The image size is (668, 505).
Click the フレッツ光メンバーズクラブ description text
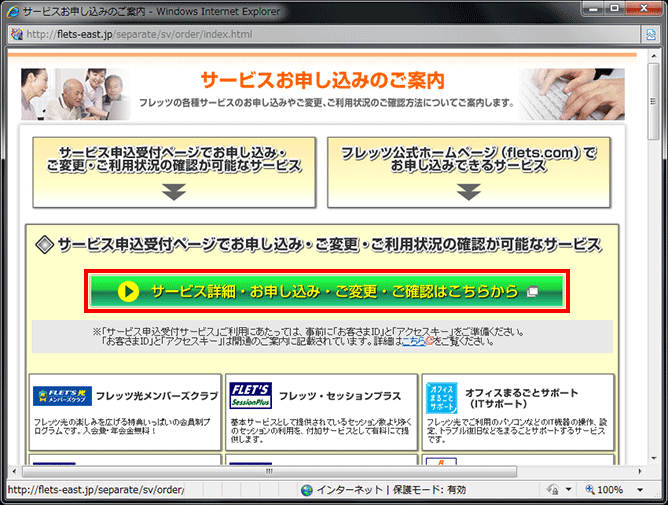point(122,426)
